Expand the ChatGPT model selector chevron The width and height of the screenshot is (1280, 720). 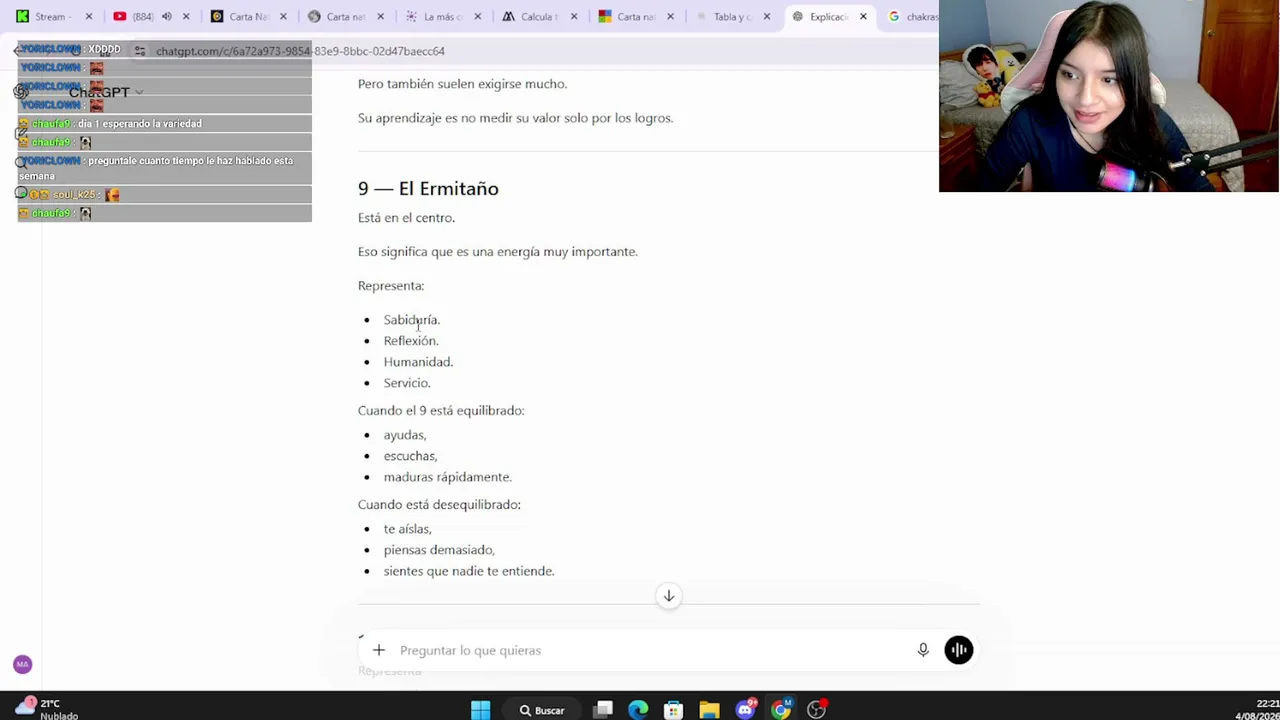(139, 92)
